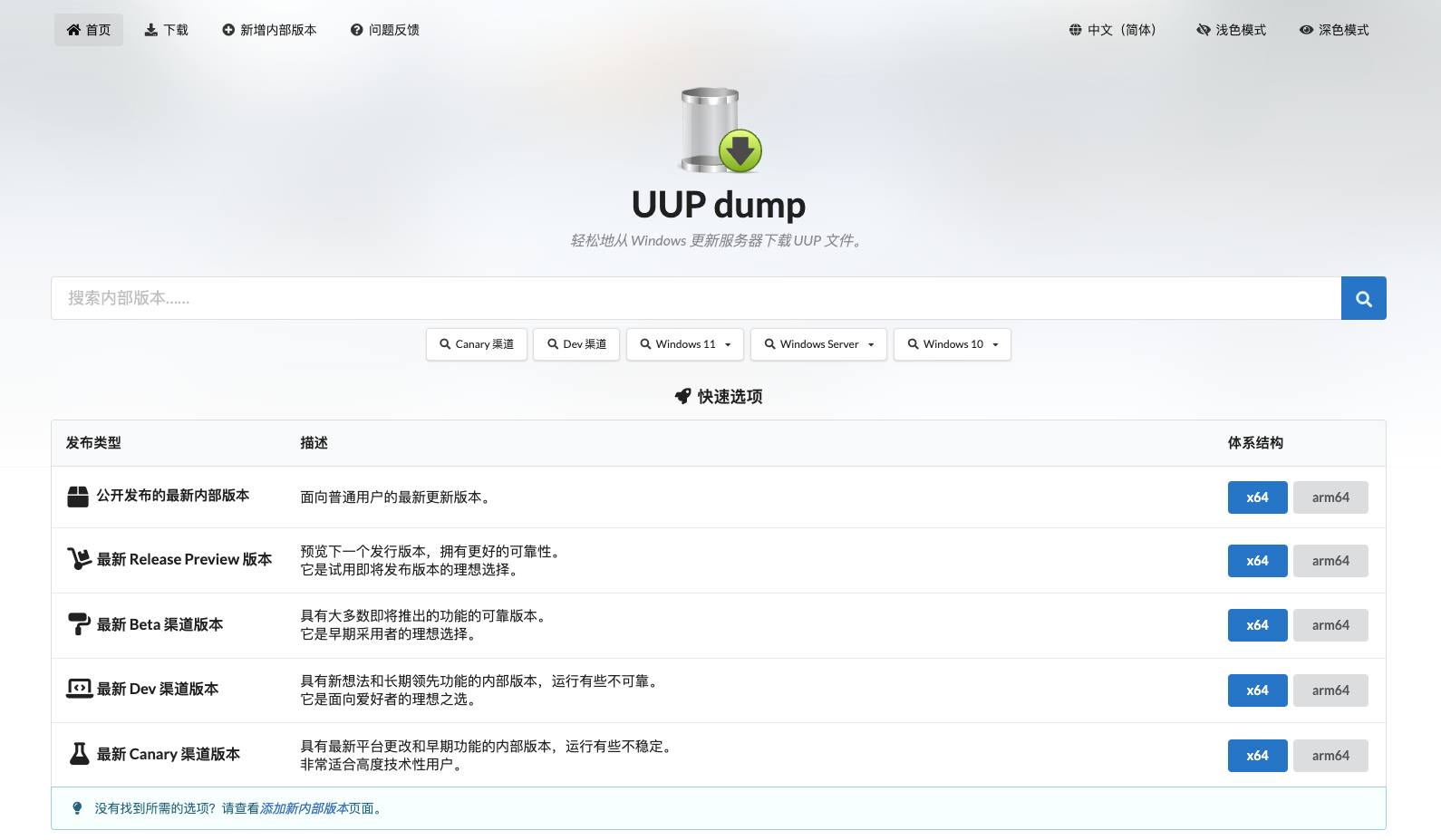The image size is (1441, 840).
Task: Click the flask icon beside 最新 Canary 渠道版本
Action: (x=80, y=754)
